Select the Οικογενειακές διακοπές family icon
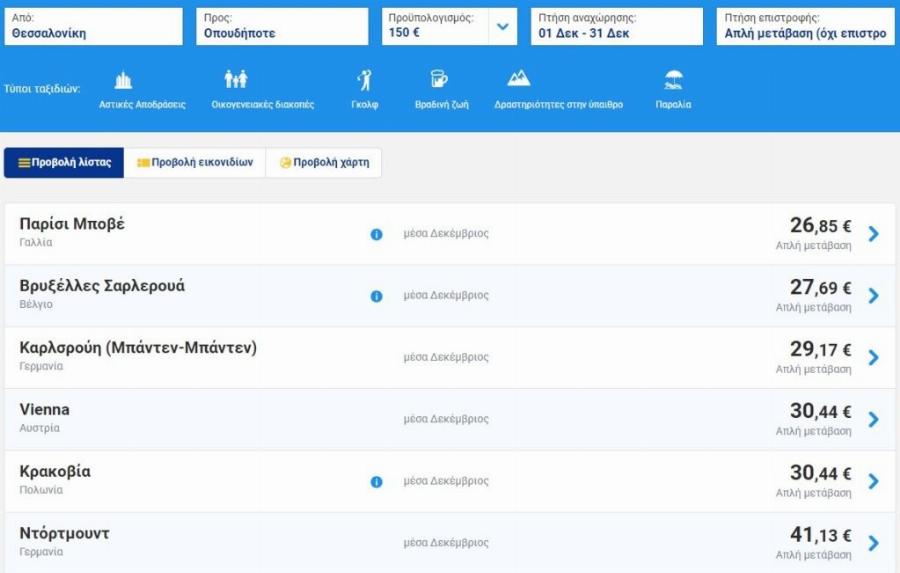Image resolution: width=900 pixels, height=573 pixels. [x=236, y=80]
